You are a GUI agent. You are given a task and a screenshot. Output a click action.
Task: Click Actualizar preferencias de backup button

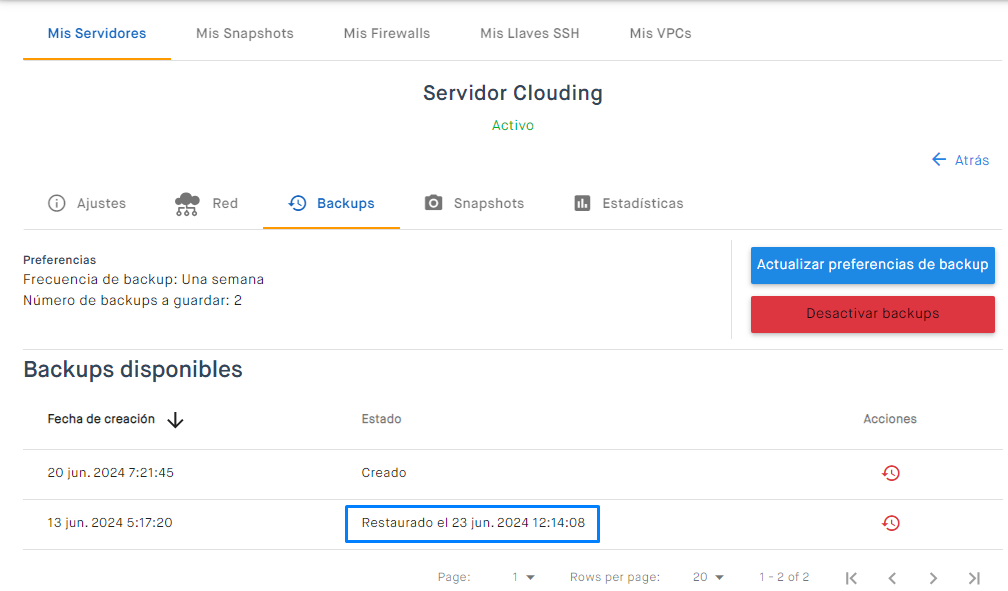tap(872, 265)
